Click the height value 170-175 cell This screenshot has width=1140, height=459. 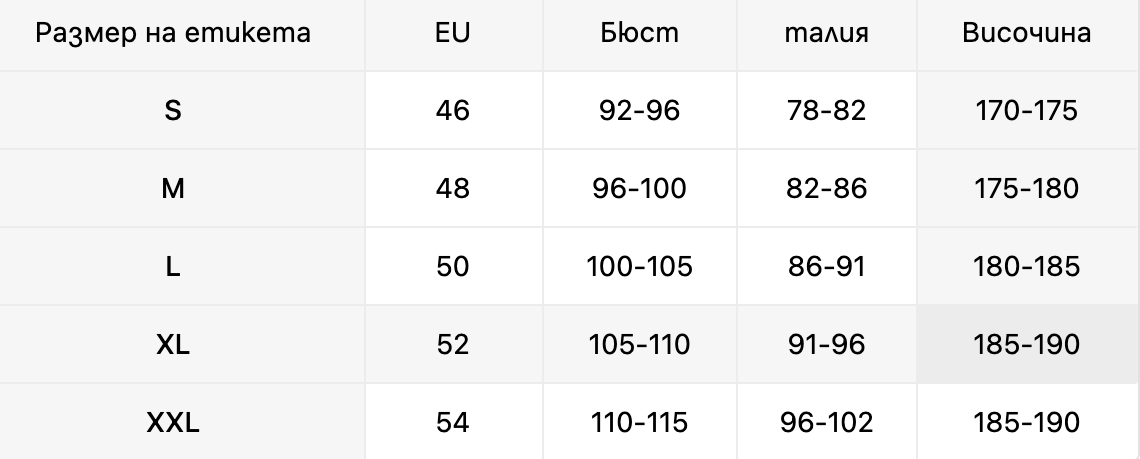(x=1027, y=111)
